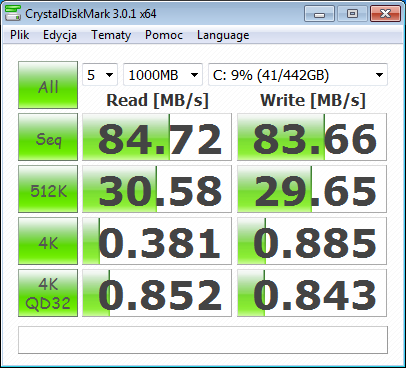
Task: Start the Seq test
Action: pos(48,137)
